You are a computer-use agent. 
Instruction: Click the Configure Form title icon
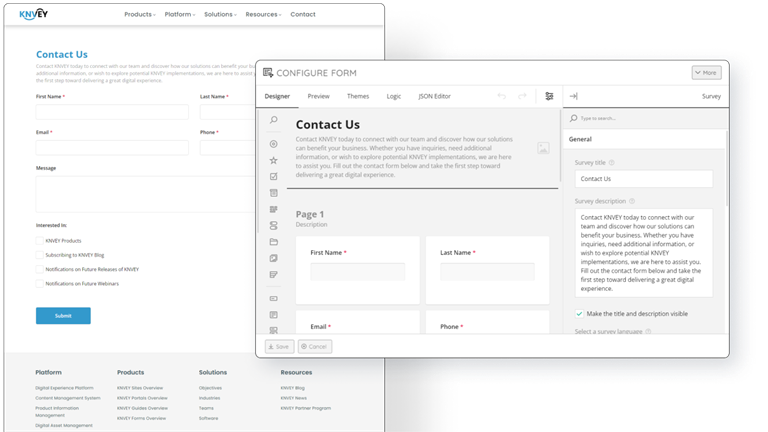(x=268, y=73)
